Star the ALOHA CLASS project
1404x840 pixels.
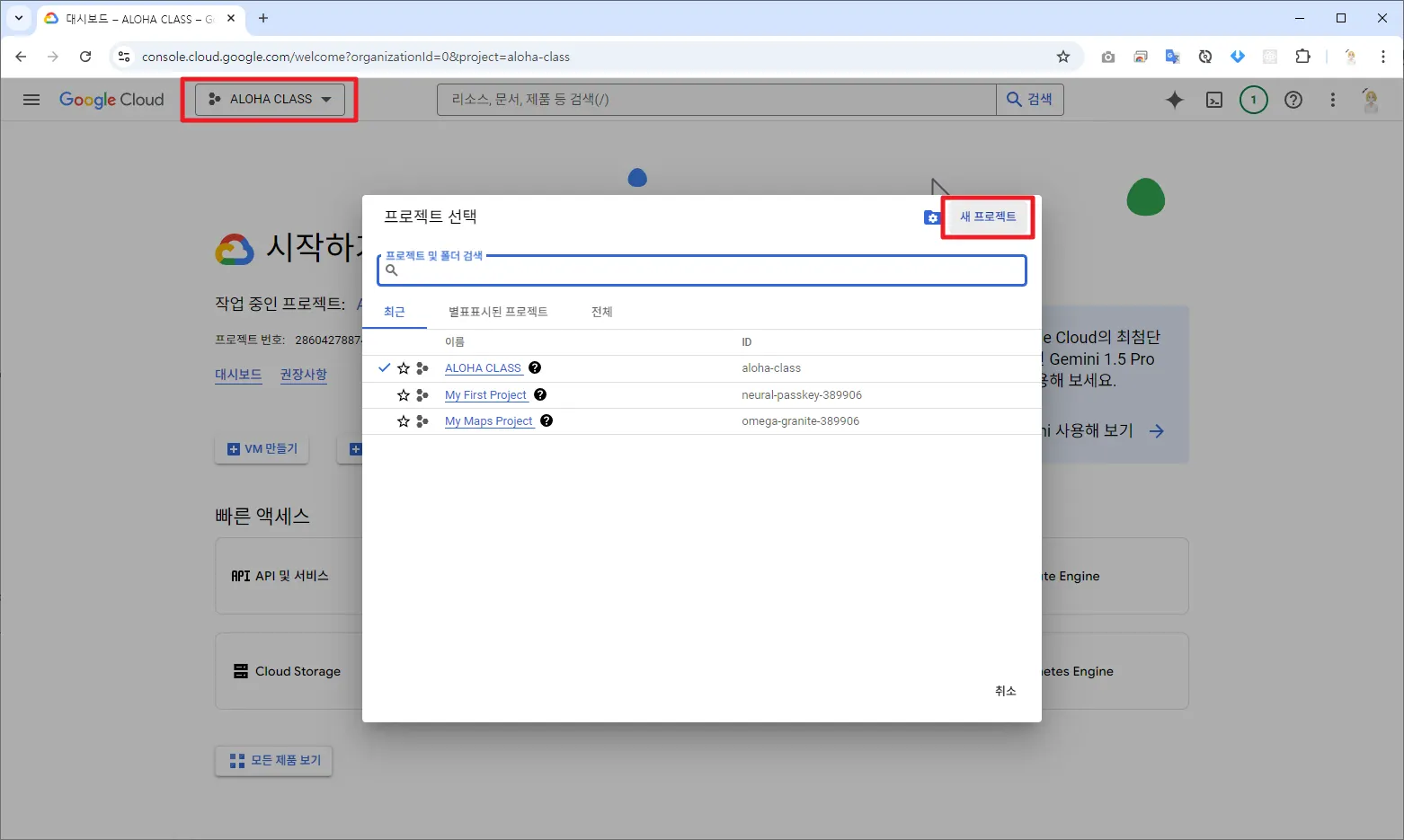(x=404, y=368)
